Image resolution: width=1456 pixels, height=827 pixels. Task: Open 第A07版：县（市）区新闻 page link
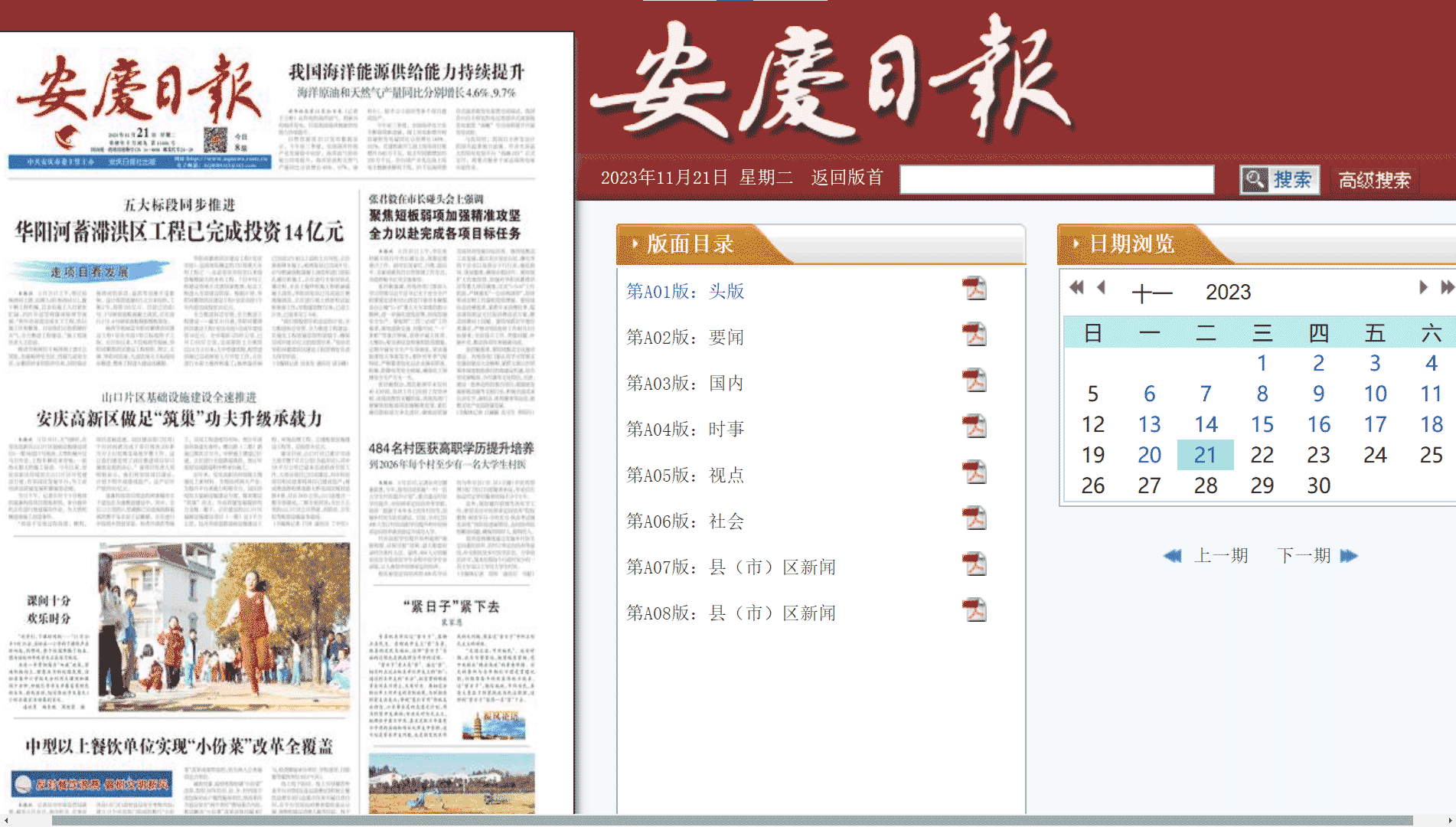point(731,567)
